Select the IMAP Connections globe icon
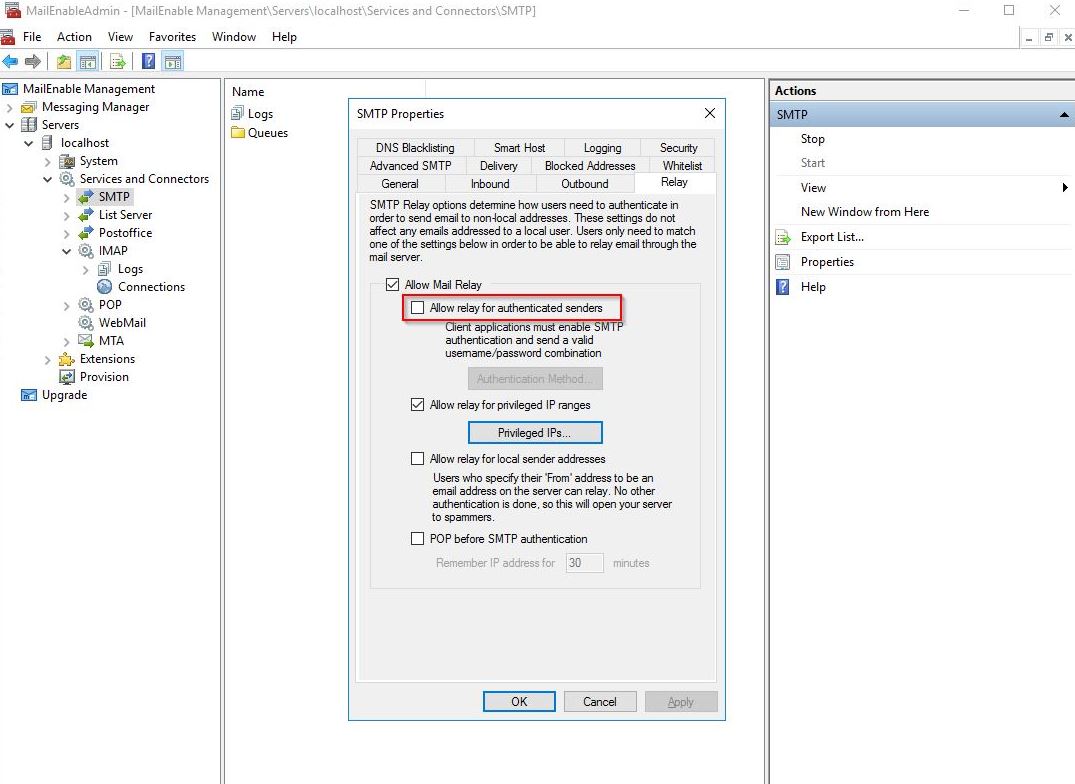 105,287
